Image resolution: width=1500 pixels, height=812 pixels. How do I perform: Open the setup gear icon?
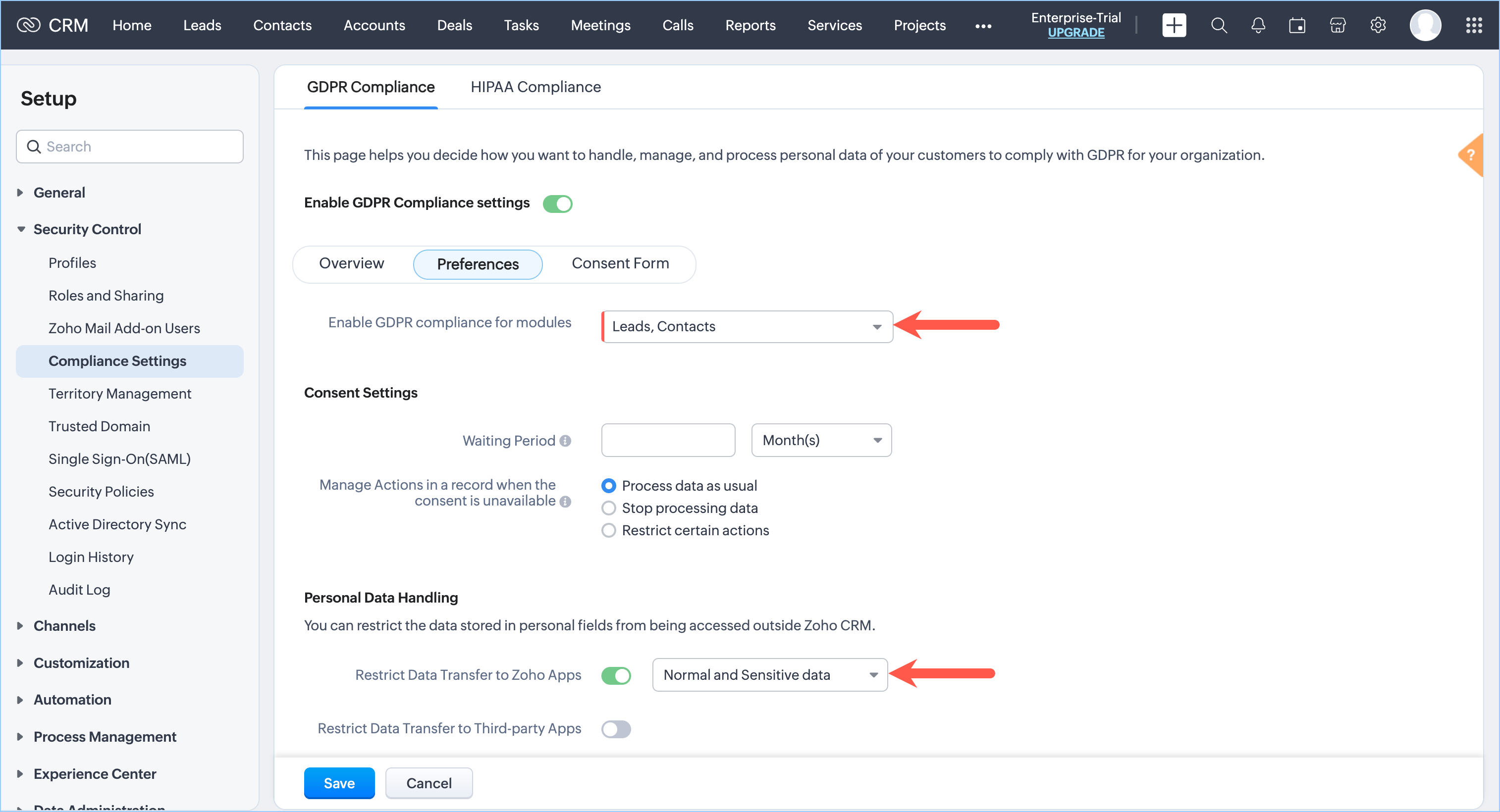1378,25
